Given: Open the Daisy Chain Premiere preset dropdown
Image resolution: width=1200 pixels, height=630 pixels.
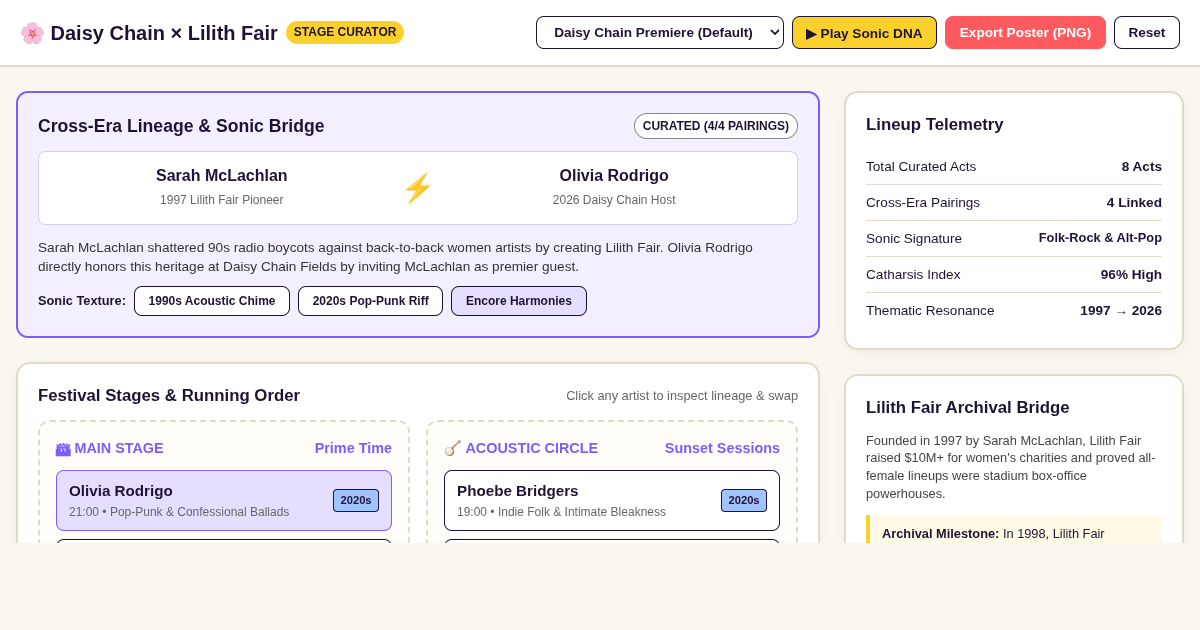Looking at the screenshot, I should point(660,32).
